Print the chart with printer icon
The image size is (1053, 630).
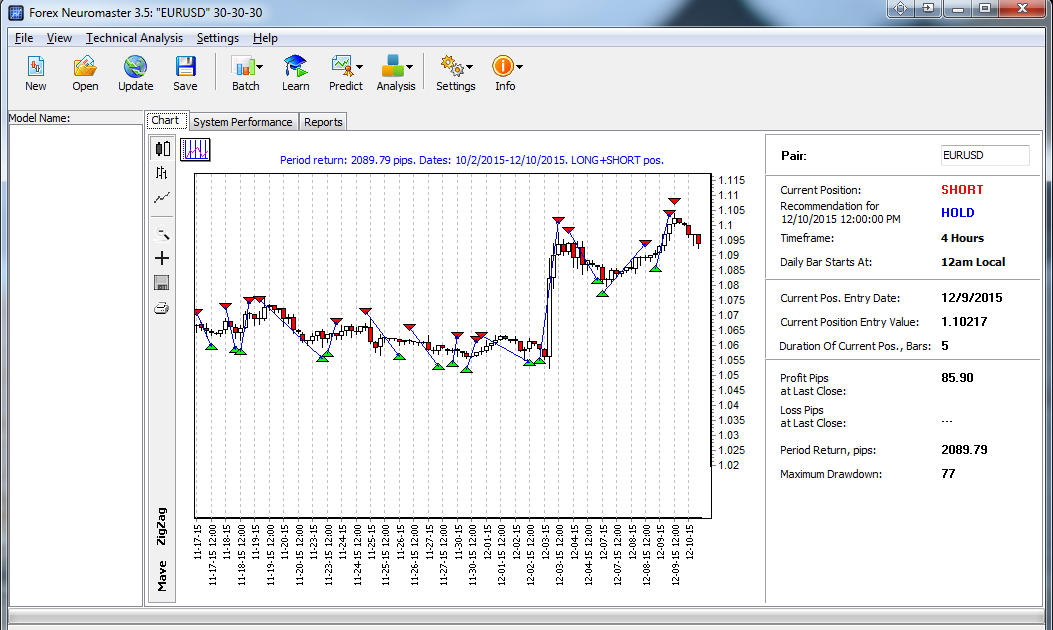(x=162, y=308)
